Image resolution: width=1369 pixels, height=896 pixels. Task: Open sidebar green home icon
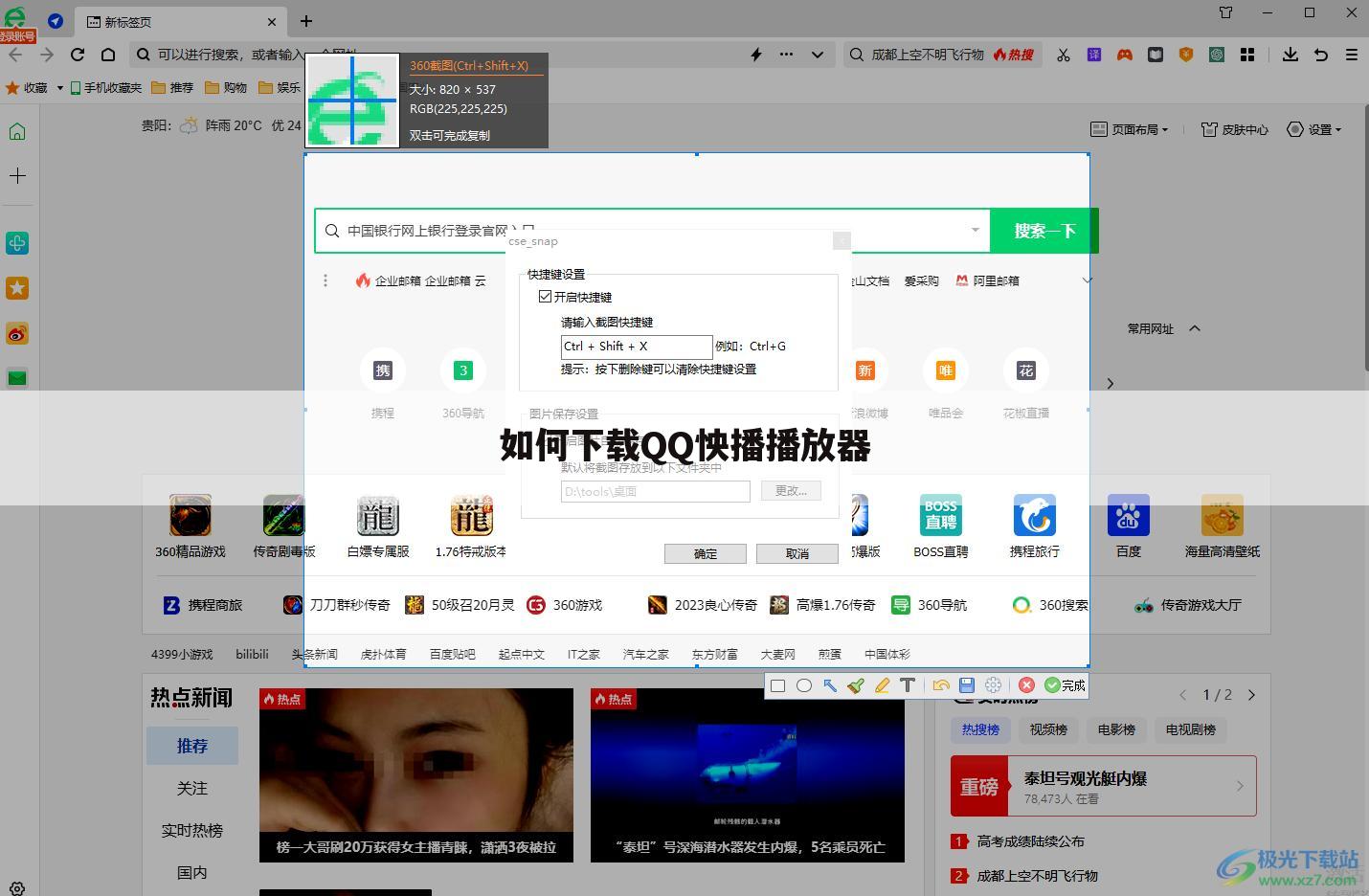tap(17, 131)
